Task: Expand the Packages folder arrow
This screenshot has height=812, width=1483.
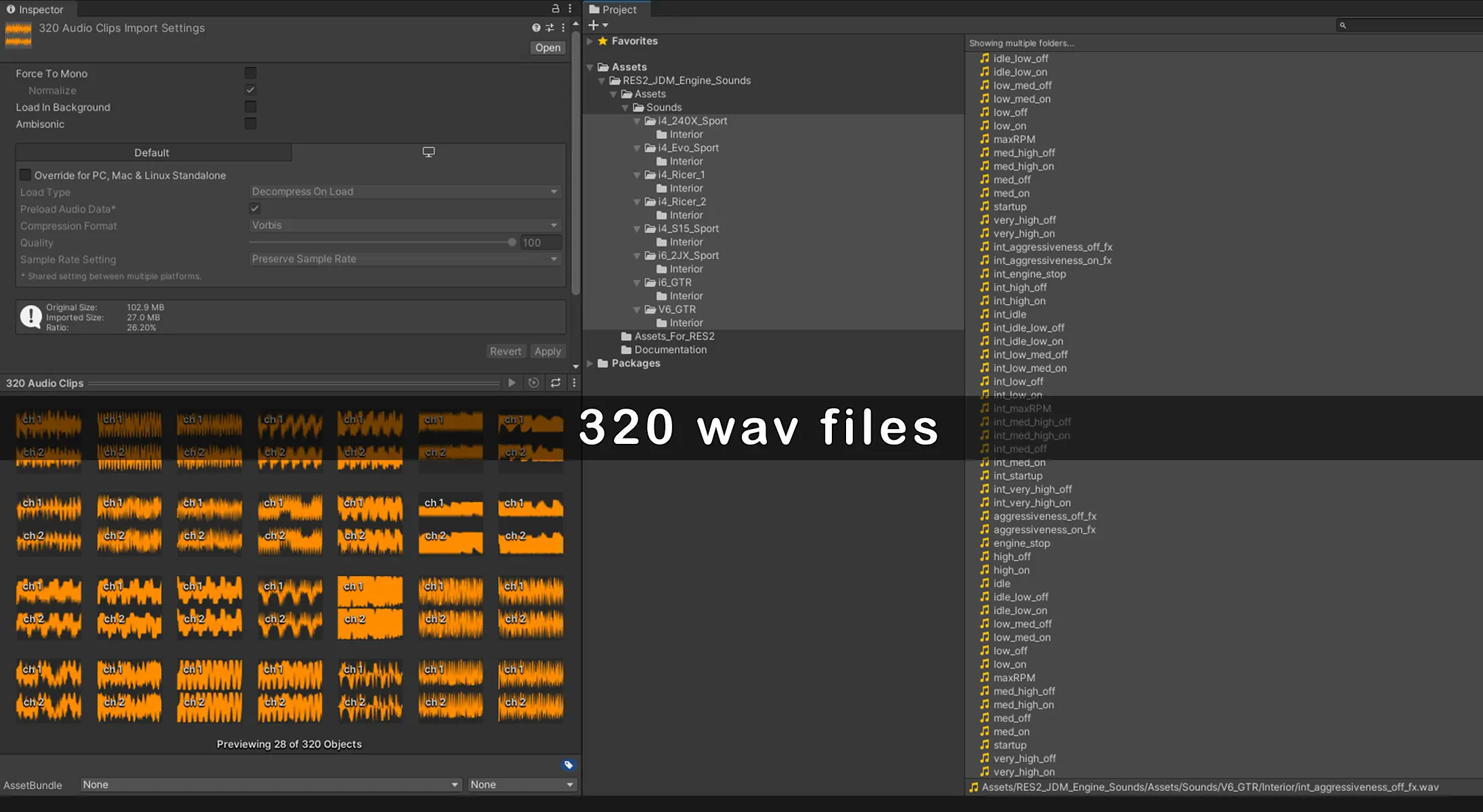Action: [590, 363]
